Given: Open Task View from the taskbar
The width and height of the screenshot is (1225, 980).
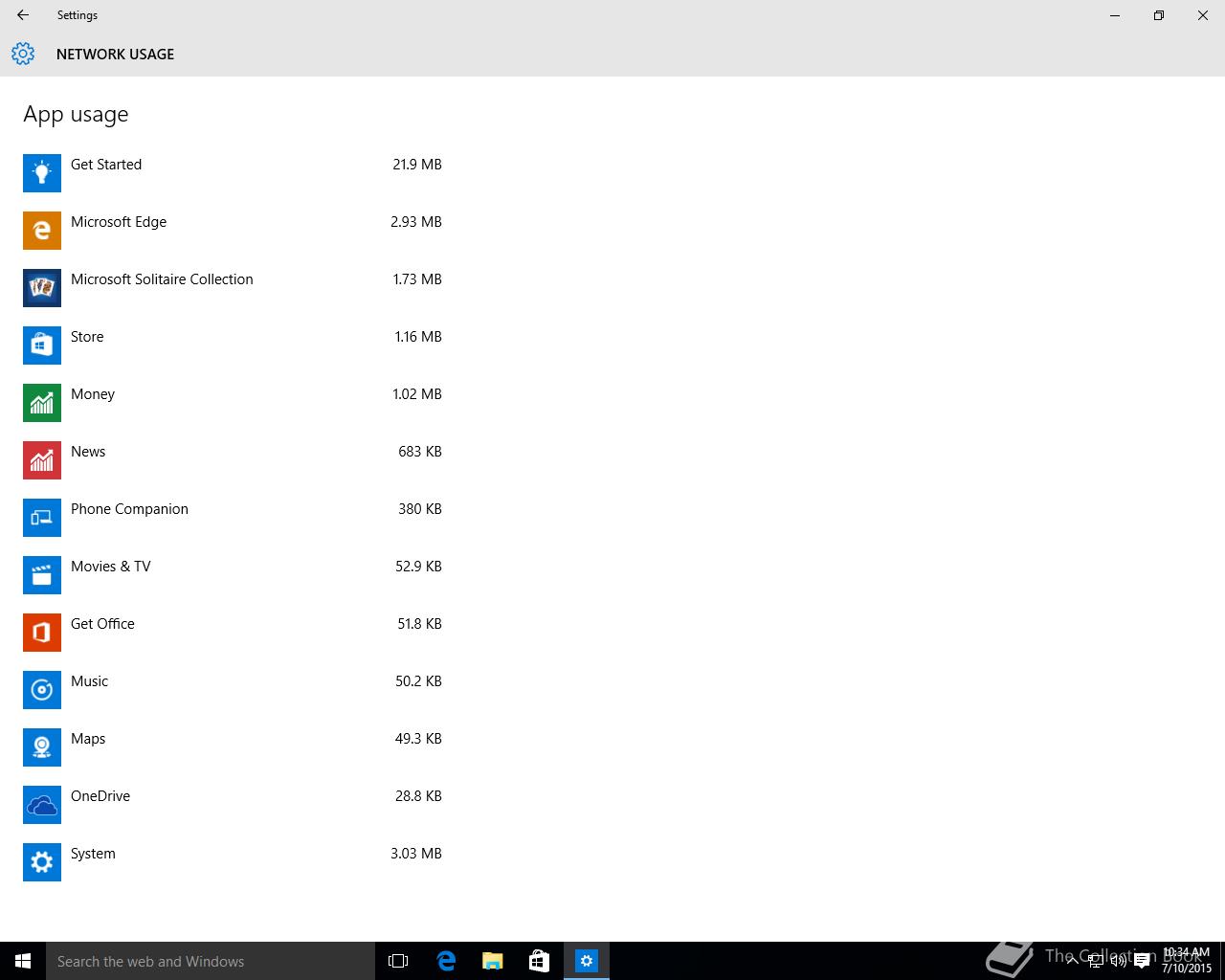Looking at the screenshot, I should click(398, 961).
